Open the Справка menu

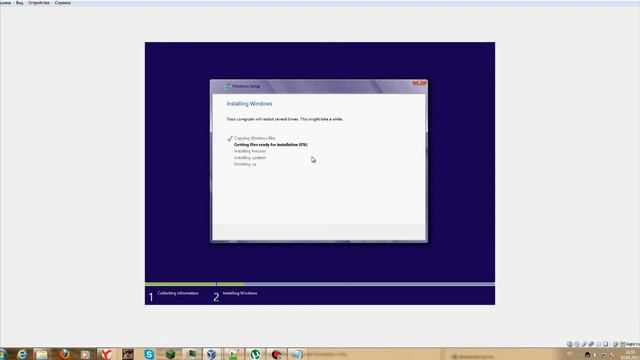coord(62,2)
